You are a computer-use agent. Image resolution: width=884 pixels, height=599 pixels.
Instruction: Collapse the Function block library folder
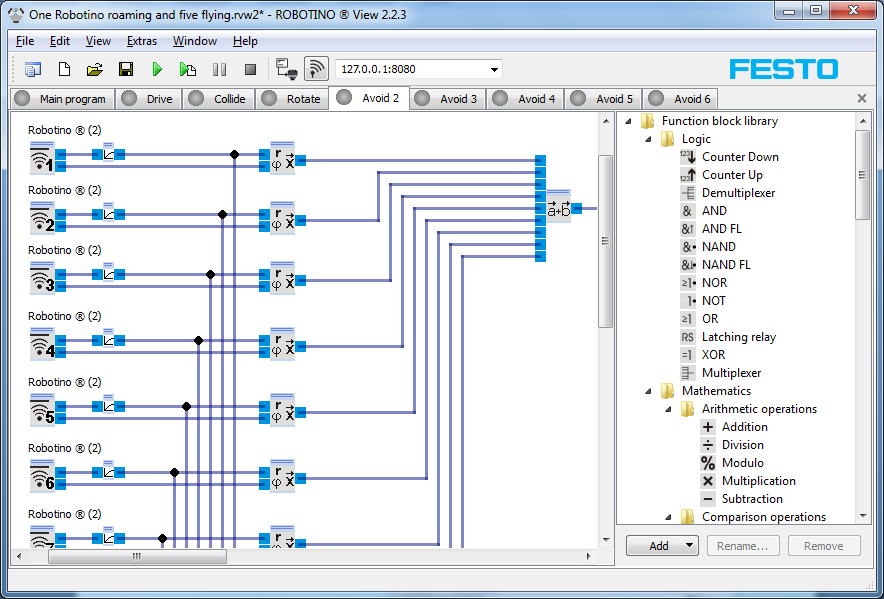click(629, 121)
